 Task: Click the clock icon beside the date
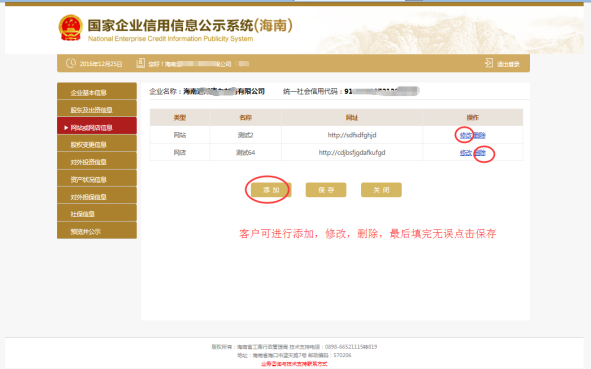tap(71, 63)
